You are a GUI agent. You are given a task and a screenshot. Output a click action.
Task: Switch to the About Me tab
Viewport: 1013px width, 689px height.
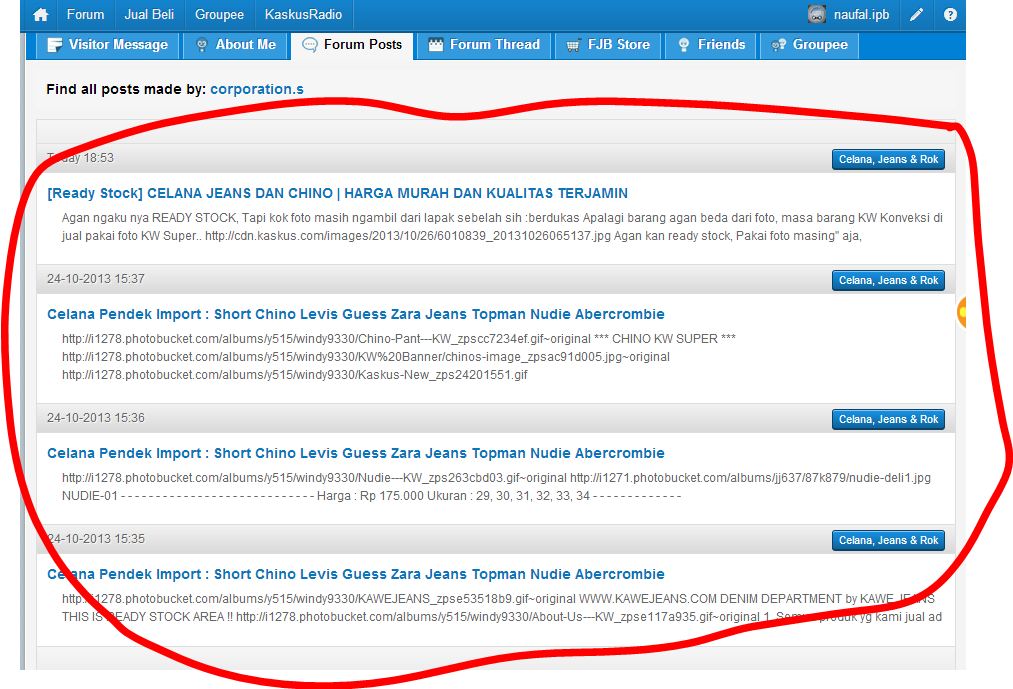[235, 45]
